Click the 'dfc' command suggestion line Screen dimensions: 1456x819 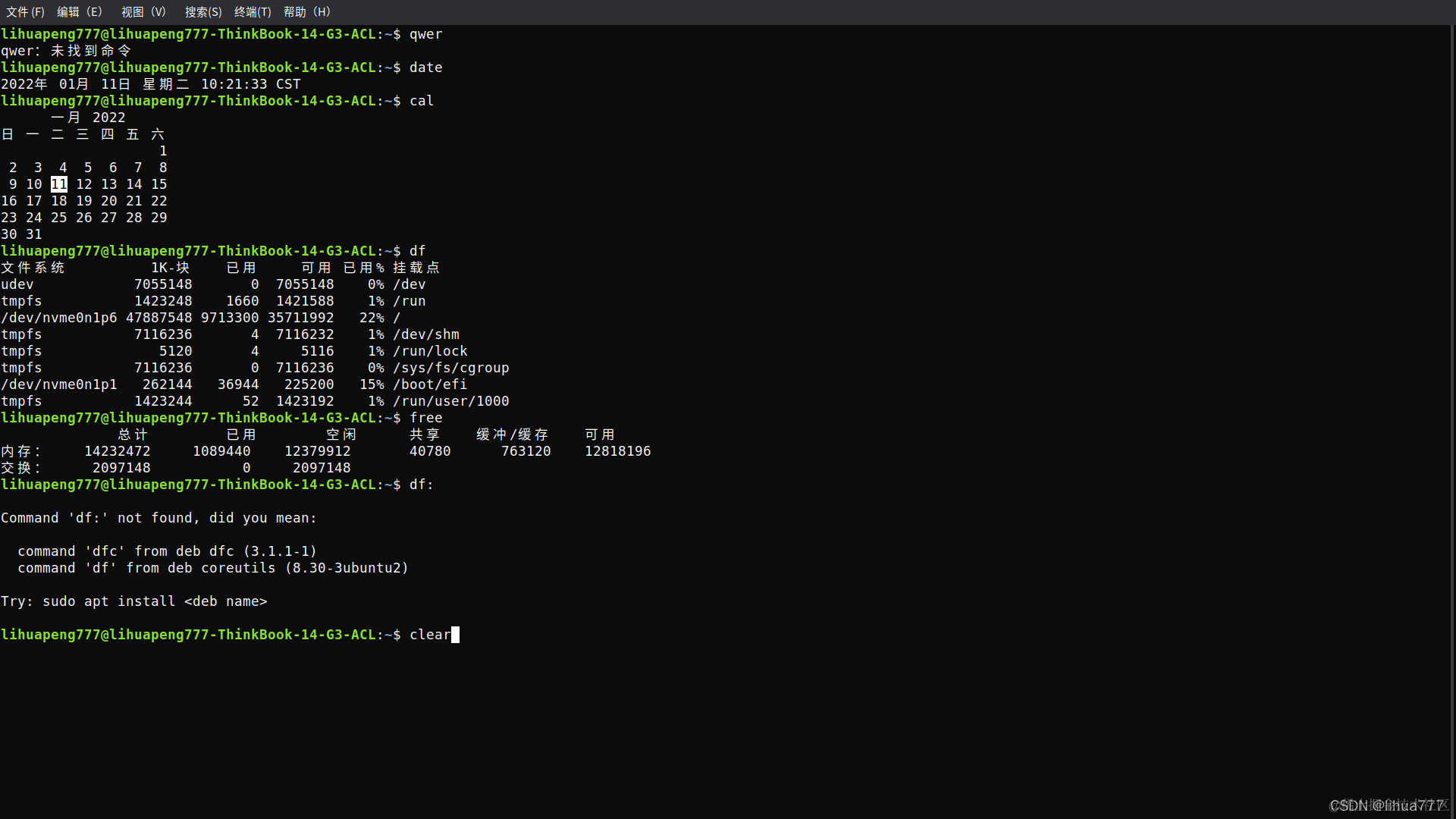click(x=167, y=551)
